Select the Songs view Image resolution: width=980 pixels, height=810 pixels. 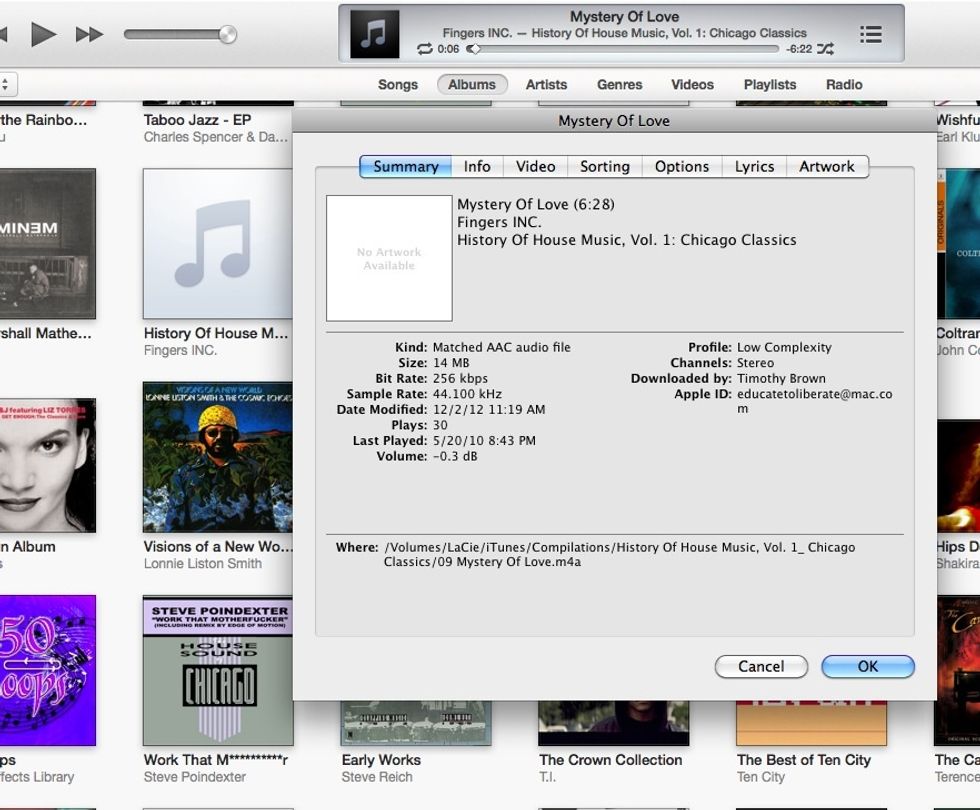397,85
